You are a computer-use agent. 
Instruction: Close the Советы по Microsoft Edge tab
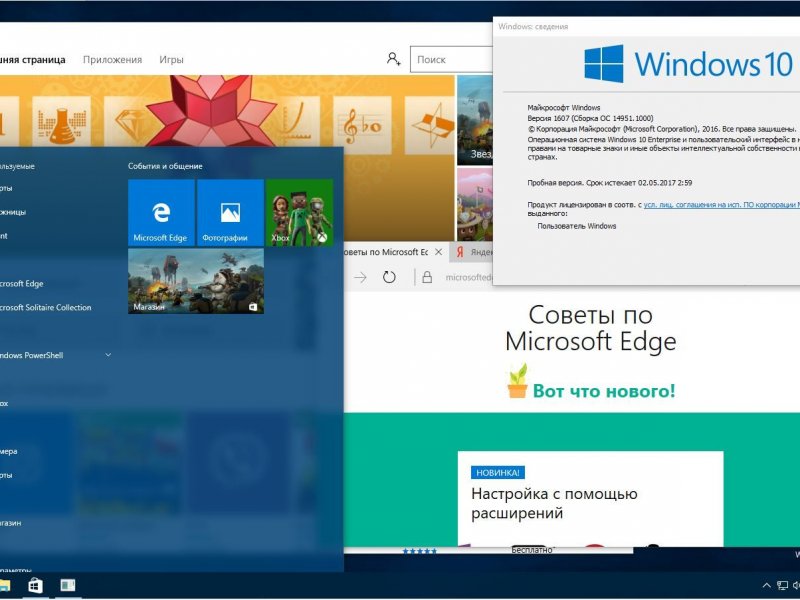pos(438,252)
